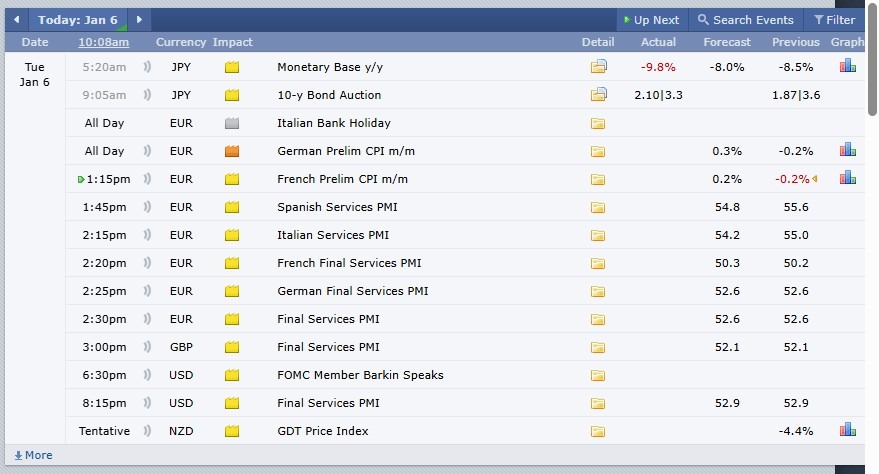This screenshot has height=474, width=879.
Task: Open detail folder for FOMC Member Barkin Speaks
Action: click(x=598, y=375)
